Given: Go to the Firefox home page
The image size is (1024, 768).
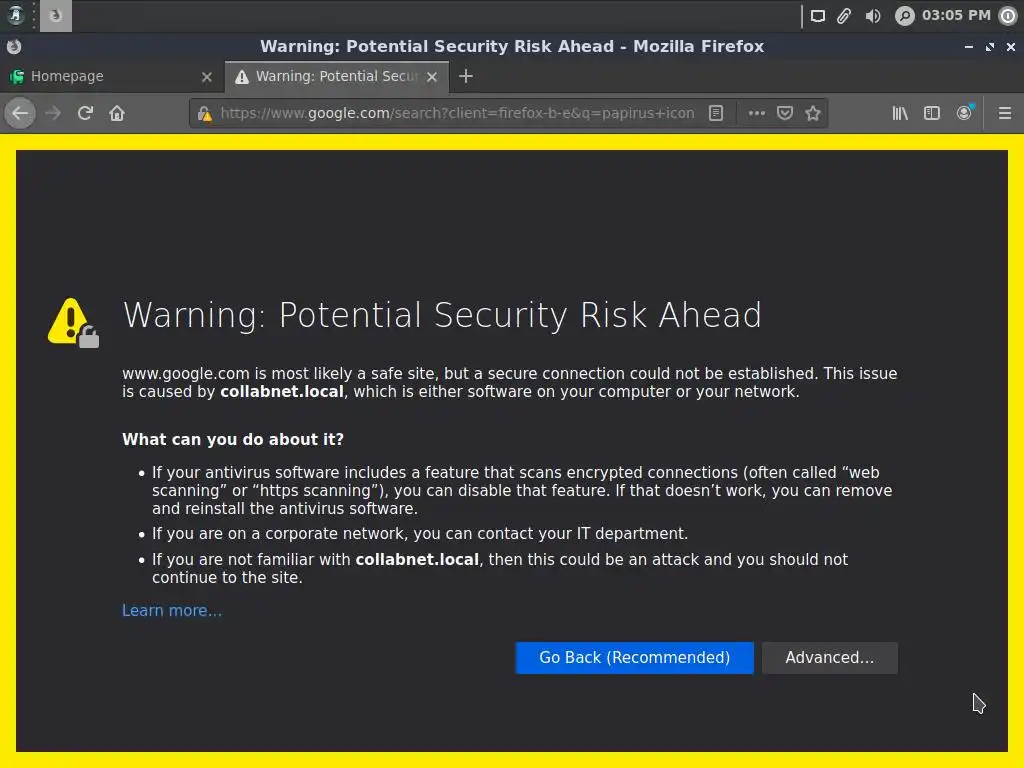Looking at the screenshot, I should click(x=117, y=113).
